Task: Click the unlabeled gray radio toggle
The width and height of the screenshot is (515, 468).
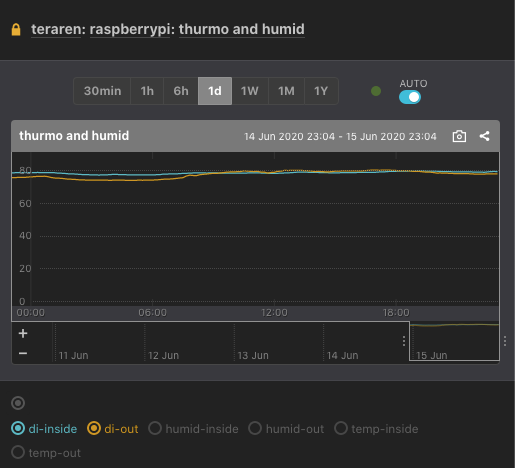Action: 18,403
